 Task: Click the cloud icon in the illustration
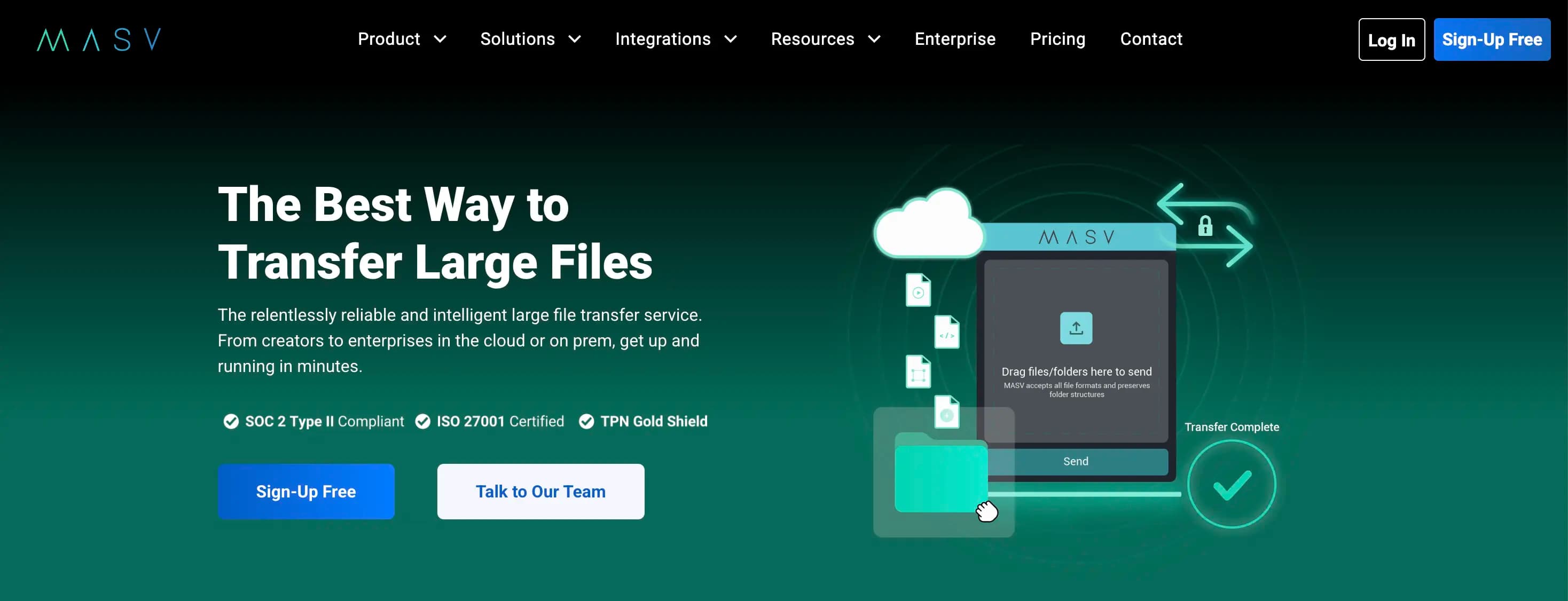coord(928,223)
